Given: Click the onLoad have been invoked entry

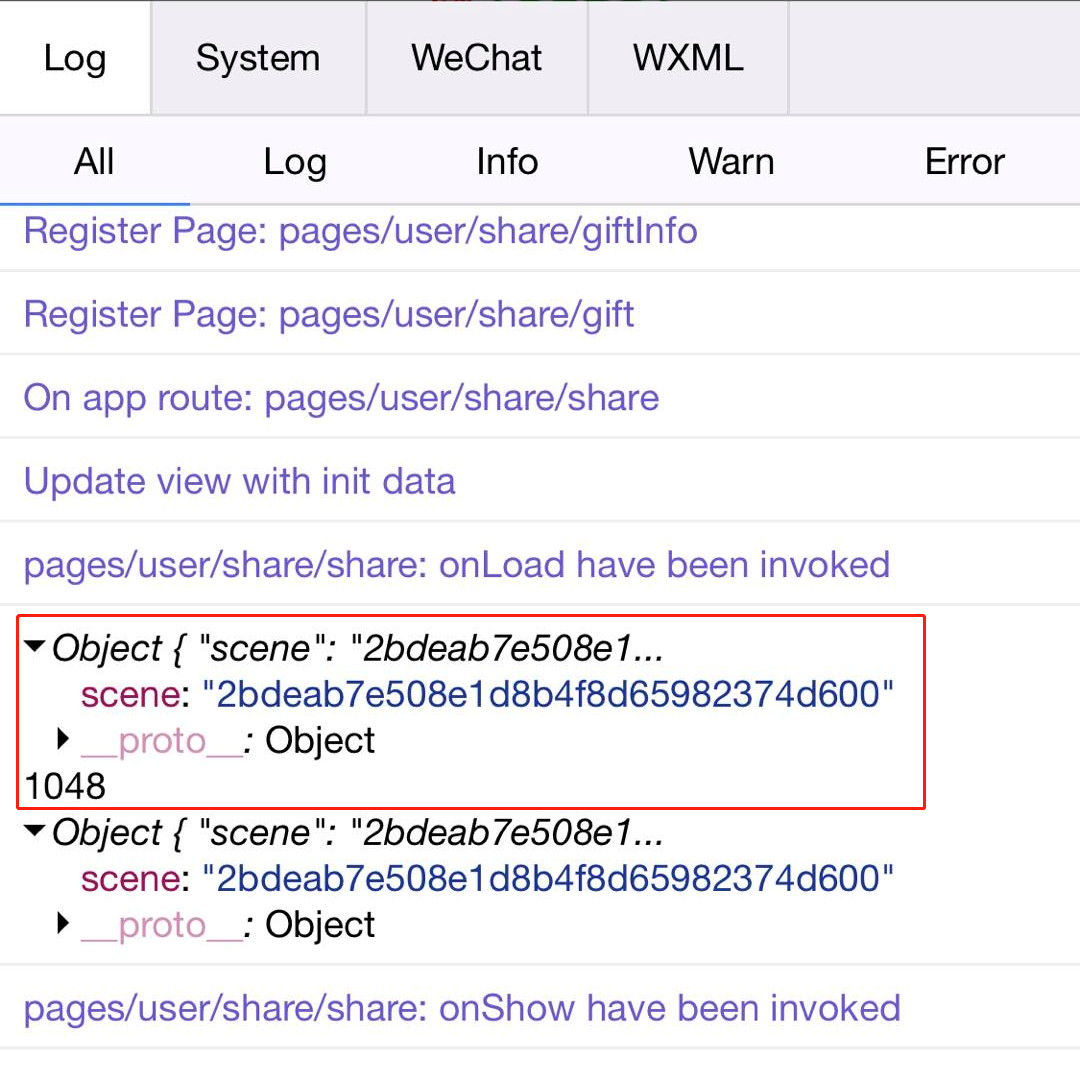Looking at the screenshot, I should coord(456,565).
